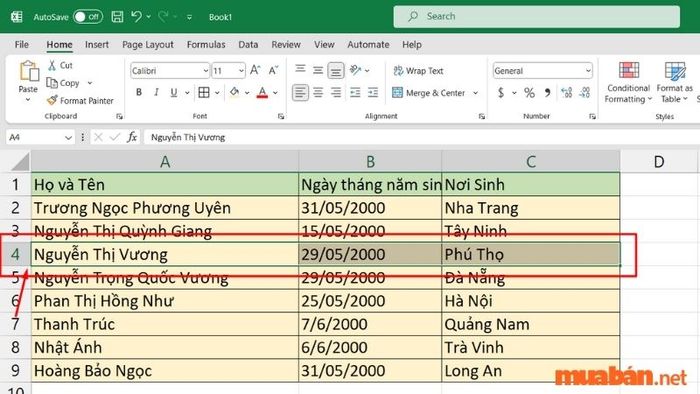The height and width of the screenshot is (394, 700).
Task: Switch to the Insert tab
Action: [x=97, y=45]
